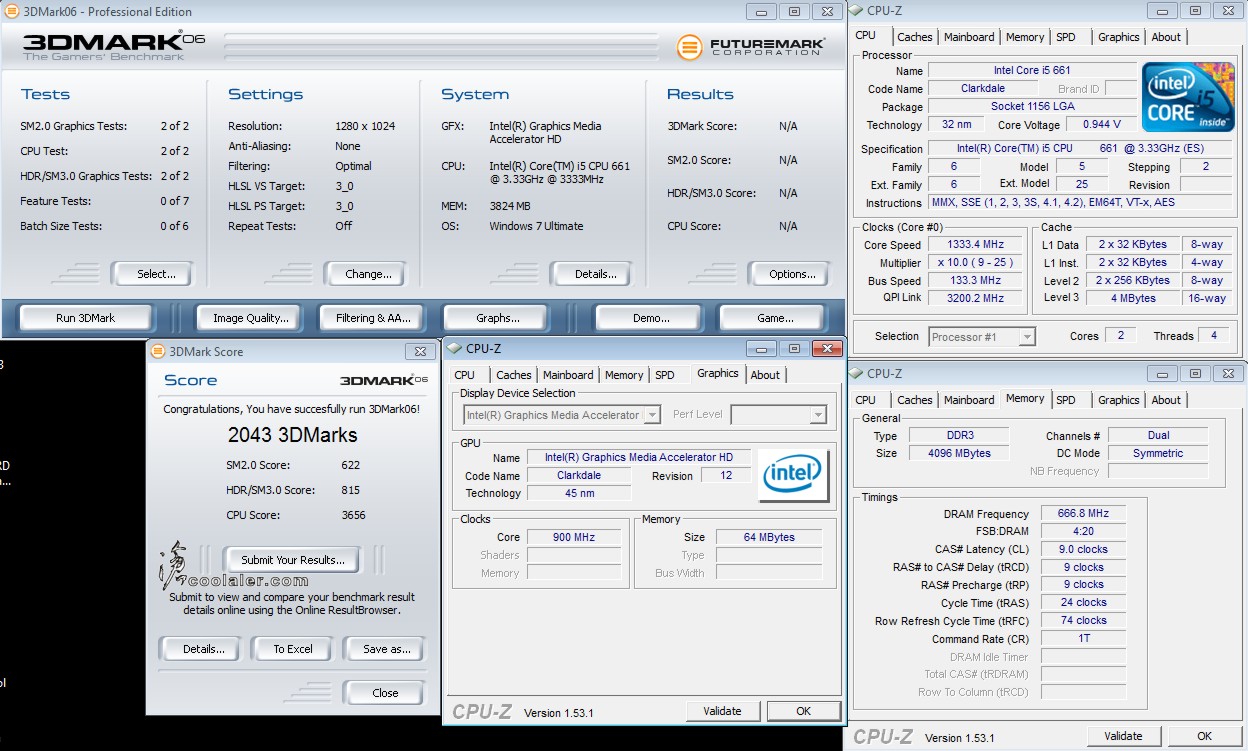
Task: Click the Futuremark logo icon
Action: click(689, 47)
